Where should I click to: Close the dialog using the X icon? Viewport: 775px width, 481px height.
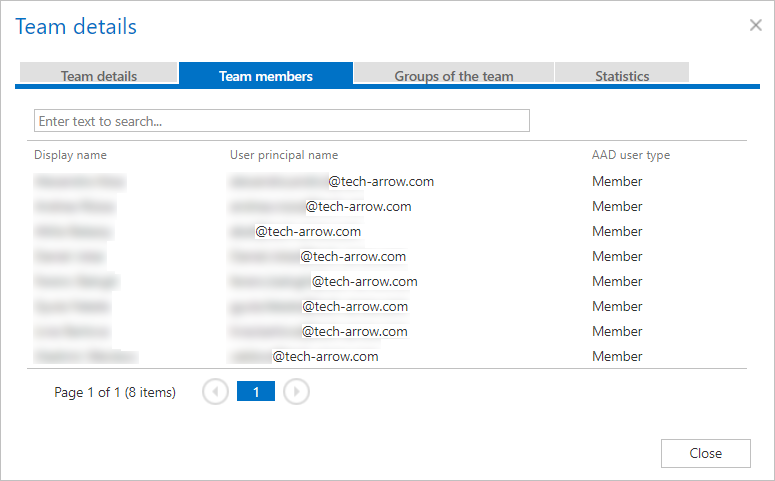tap(755, 25)
